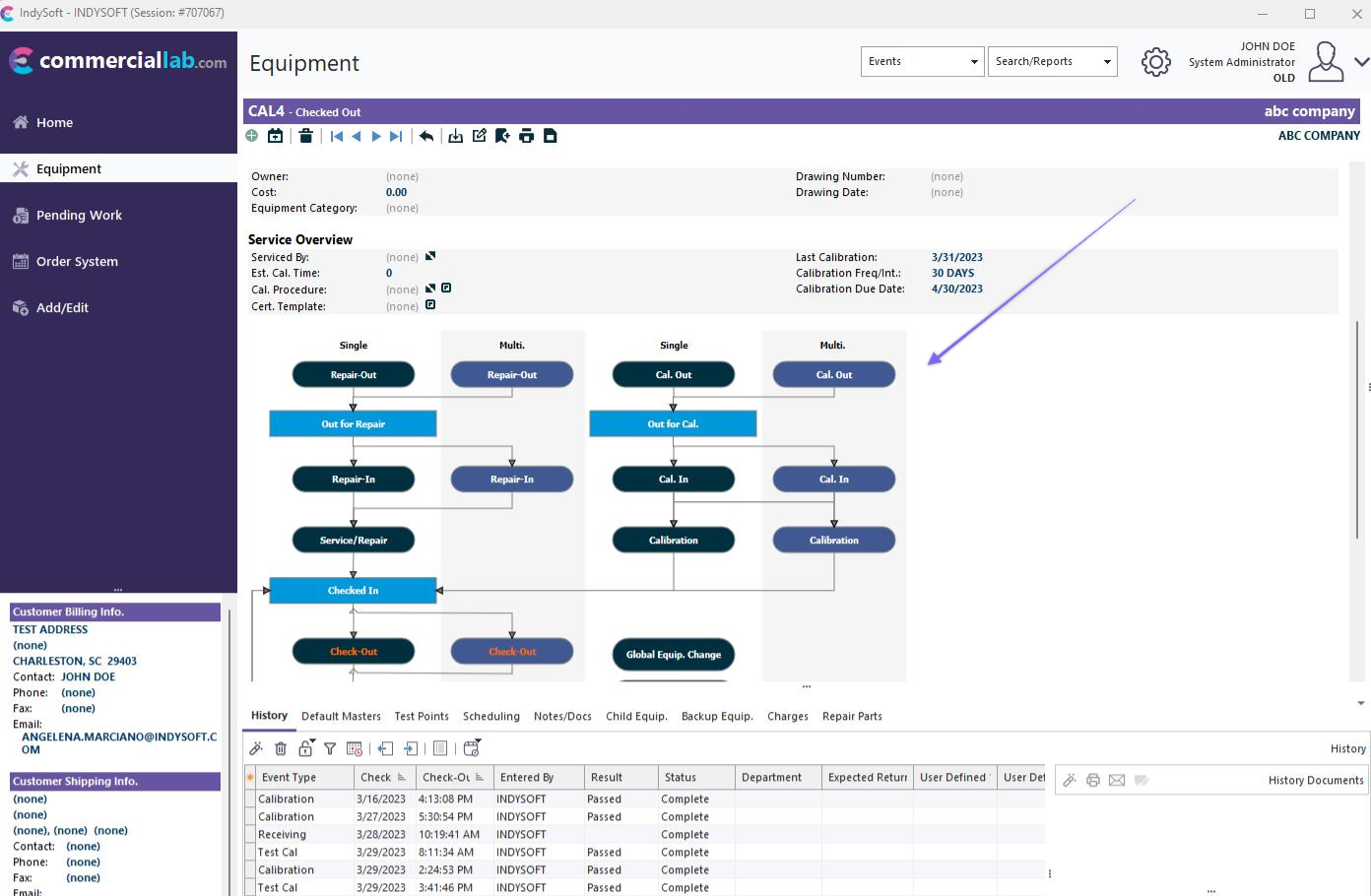Click the undo arrow in the equipment toolbar
This screenshot has width=1371, height=896.
pos(426,136)
